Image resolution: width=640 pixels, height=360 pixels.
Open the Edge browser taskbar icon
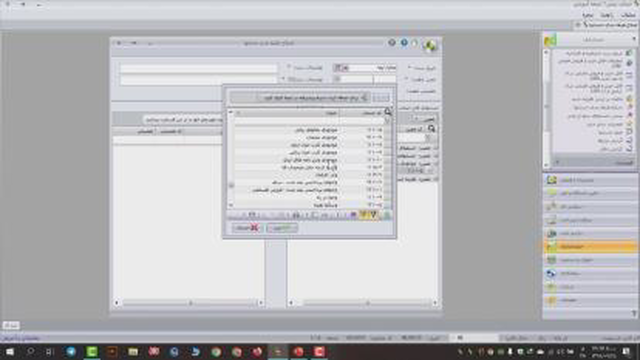point(195,352)
